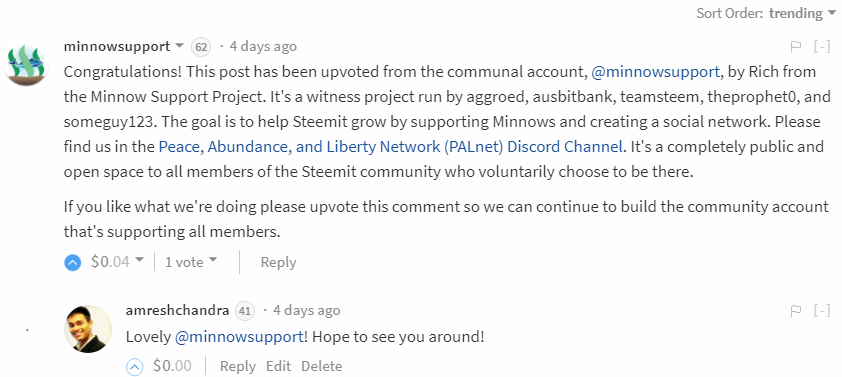The height and width of the screenshot is (377, 842).
Task: Click minnowsupport reputation badge 62
Action: (x=201, y=47)
